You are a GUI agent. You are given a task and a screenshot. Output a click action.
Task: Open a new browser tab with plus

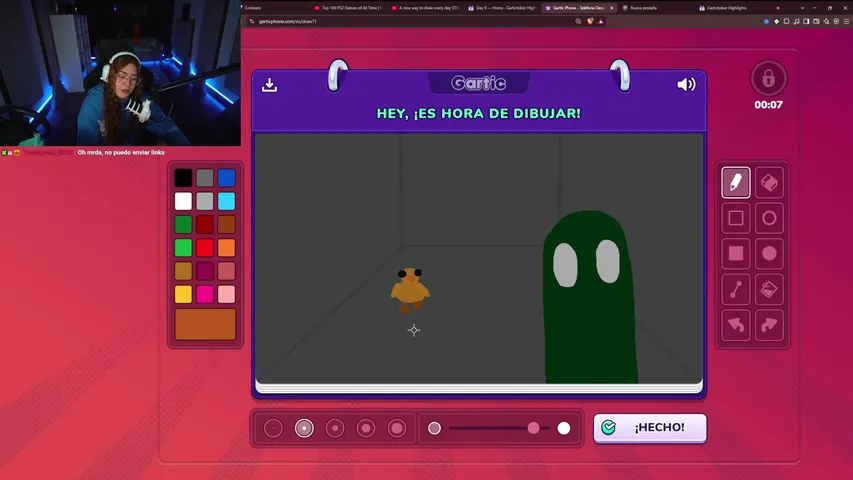(x=777, y=8)
